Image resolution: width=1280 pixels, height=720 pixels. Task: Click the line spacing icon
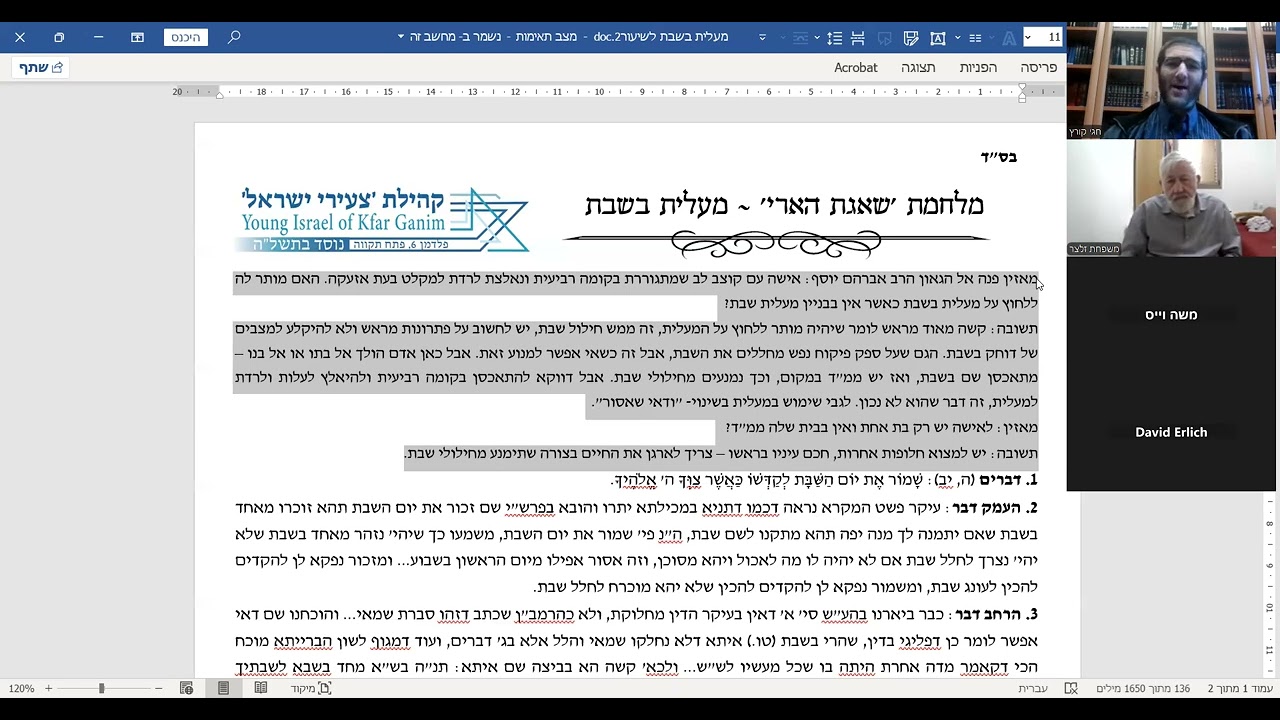tap(834, 38)
